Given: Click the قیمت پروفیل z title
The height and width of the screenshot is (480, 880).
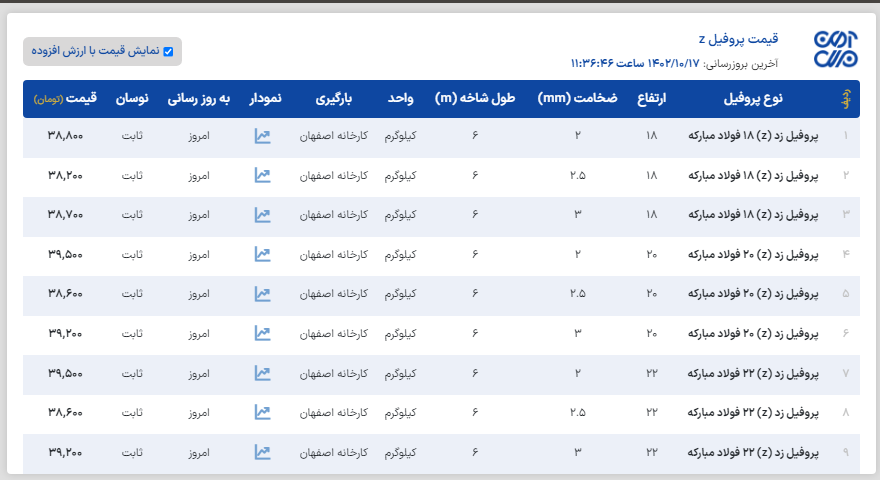Looking at the screenshot, I should click(x=738, y=39).
